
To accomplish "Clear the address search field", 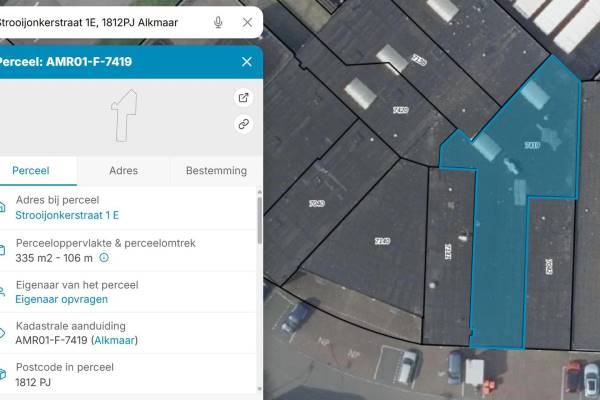I will [x=247, y=22].
